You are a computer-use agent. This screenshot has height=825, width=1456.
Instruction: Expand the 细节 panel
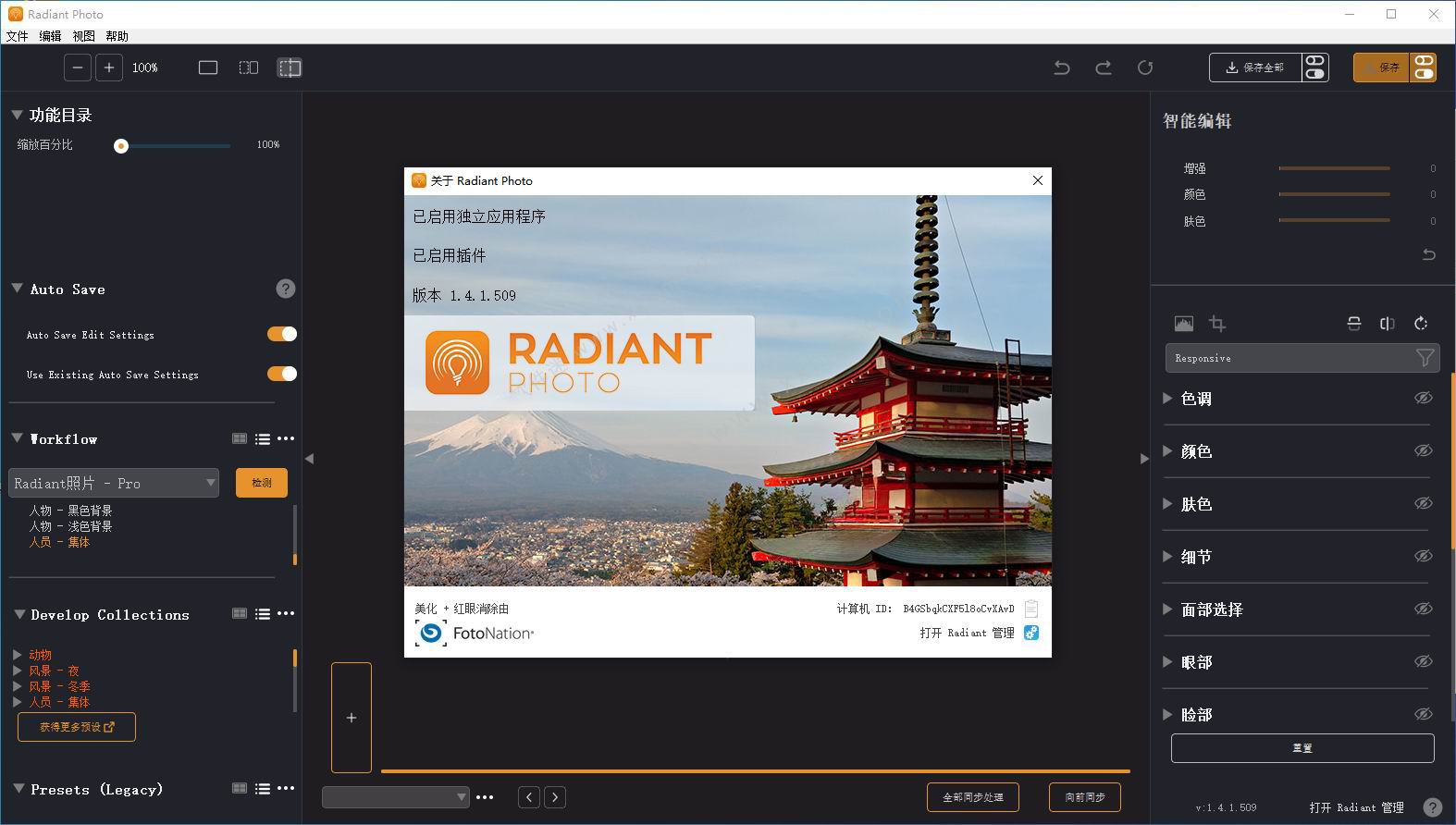coord(1167,557)
